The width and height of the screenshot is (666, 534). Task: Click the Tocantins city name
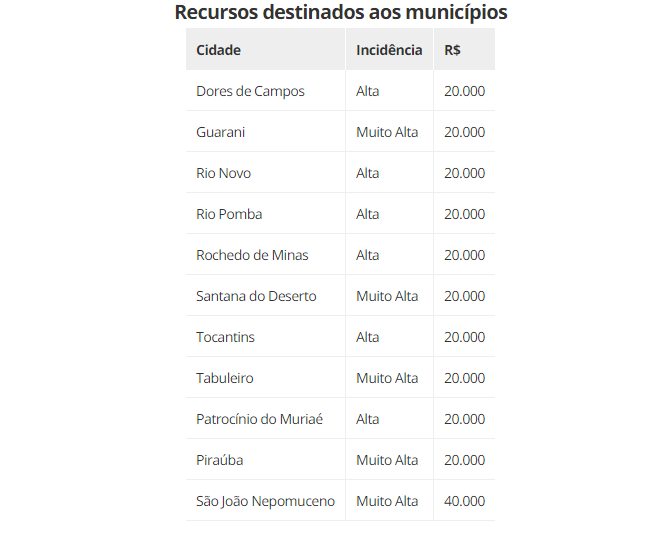point(225,337)
